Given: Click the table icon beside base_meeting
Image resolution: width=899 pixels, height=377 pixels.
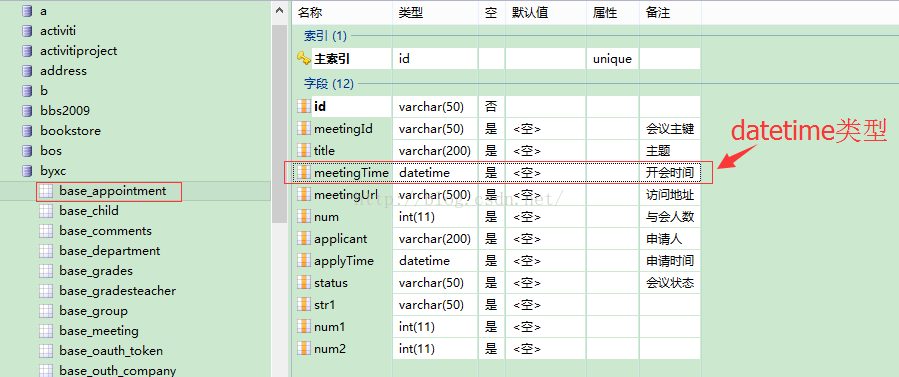Looking at the screenshot, I should (46, 331).
